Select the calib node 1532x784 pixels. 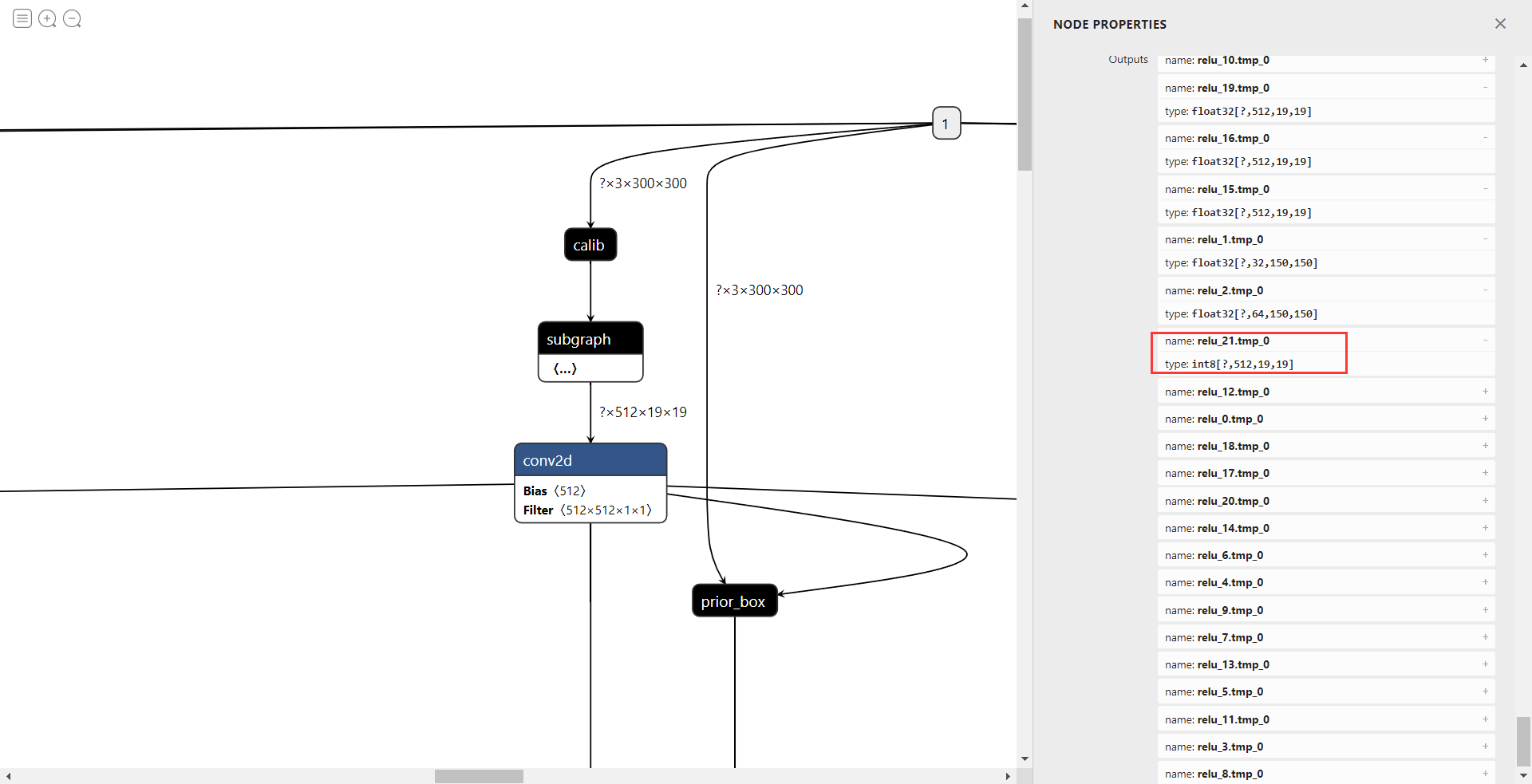click(x=590, y=245)
